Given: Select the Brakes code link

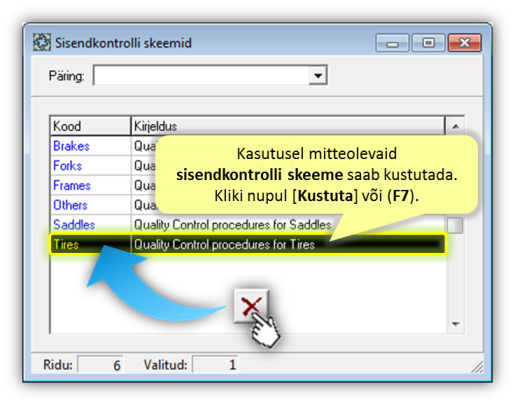Looking at the screenshot, I should coord(71,146).
